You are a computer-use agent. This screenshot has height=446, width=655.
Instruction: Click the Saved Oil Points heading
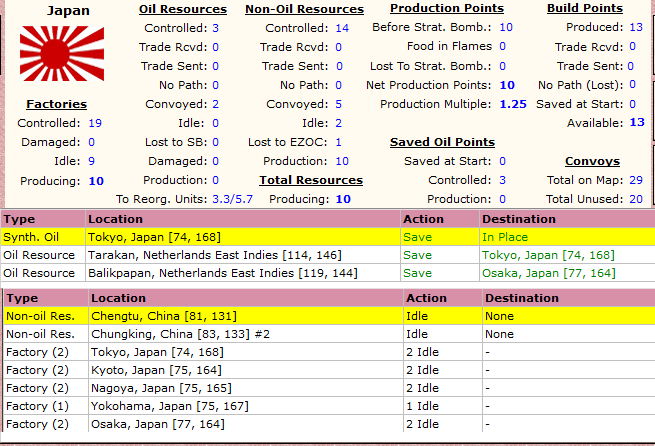pyautogui.click(x=442, y=142)
